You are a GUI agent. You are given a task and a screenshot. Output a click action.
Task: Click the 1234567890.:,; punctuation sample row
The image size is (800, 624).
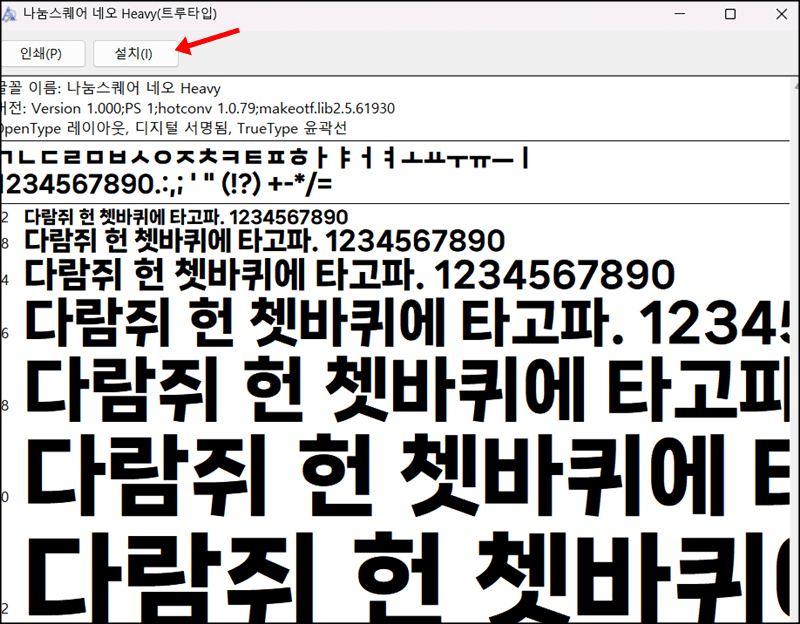tap(166, 184)
